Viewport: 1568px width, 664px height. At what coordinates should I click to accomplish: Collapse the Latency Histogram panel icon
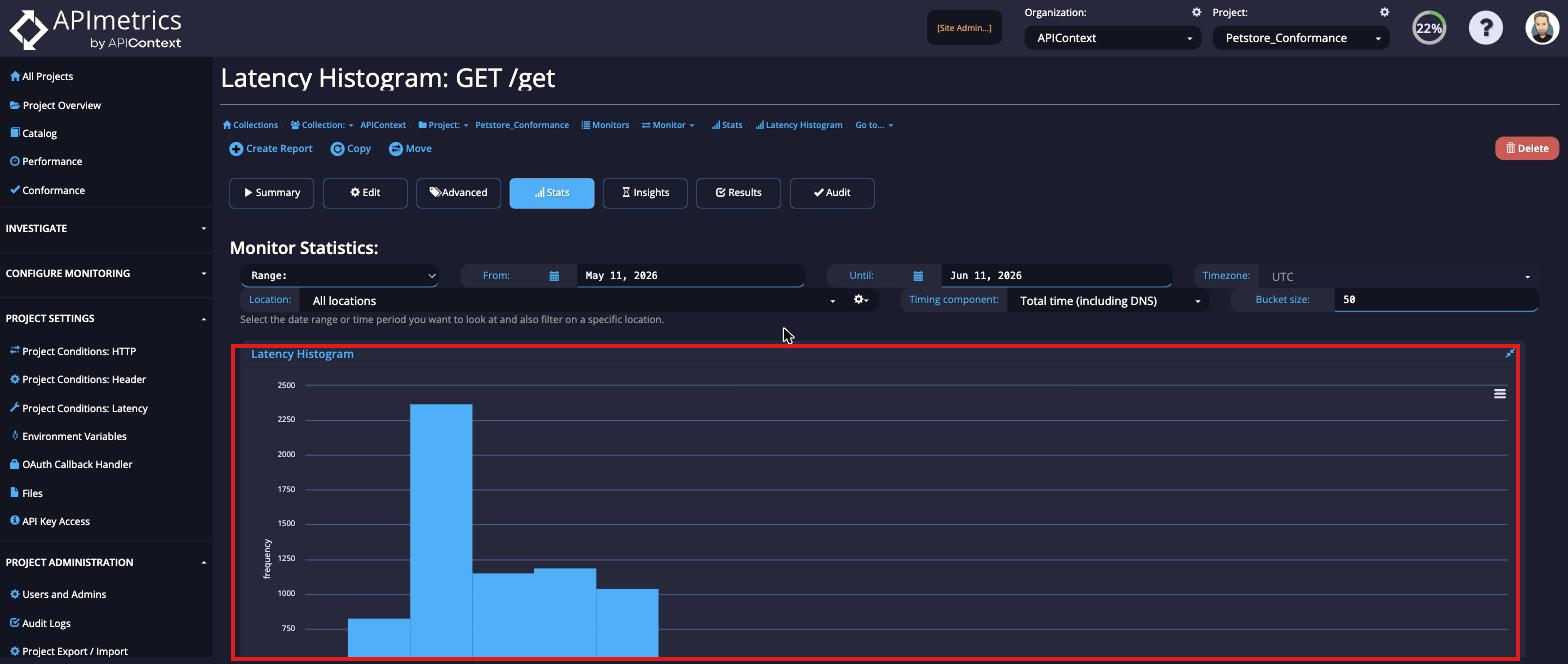point(1510,353)
